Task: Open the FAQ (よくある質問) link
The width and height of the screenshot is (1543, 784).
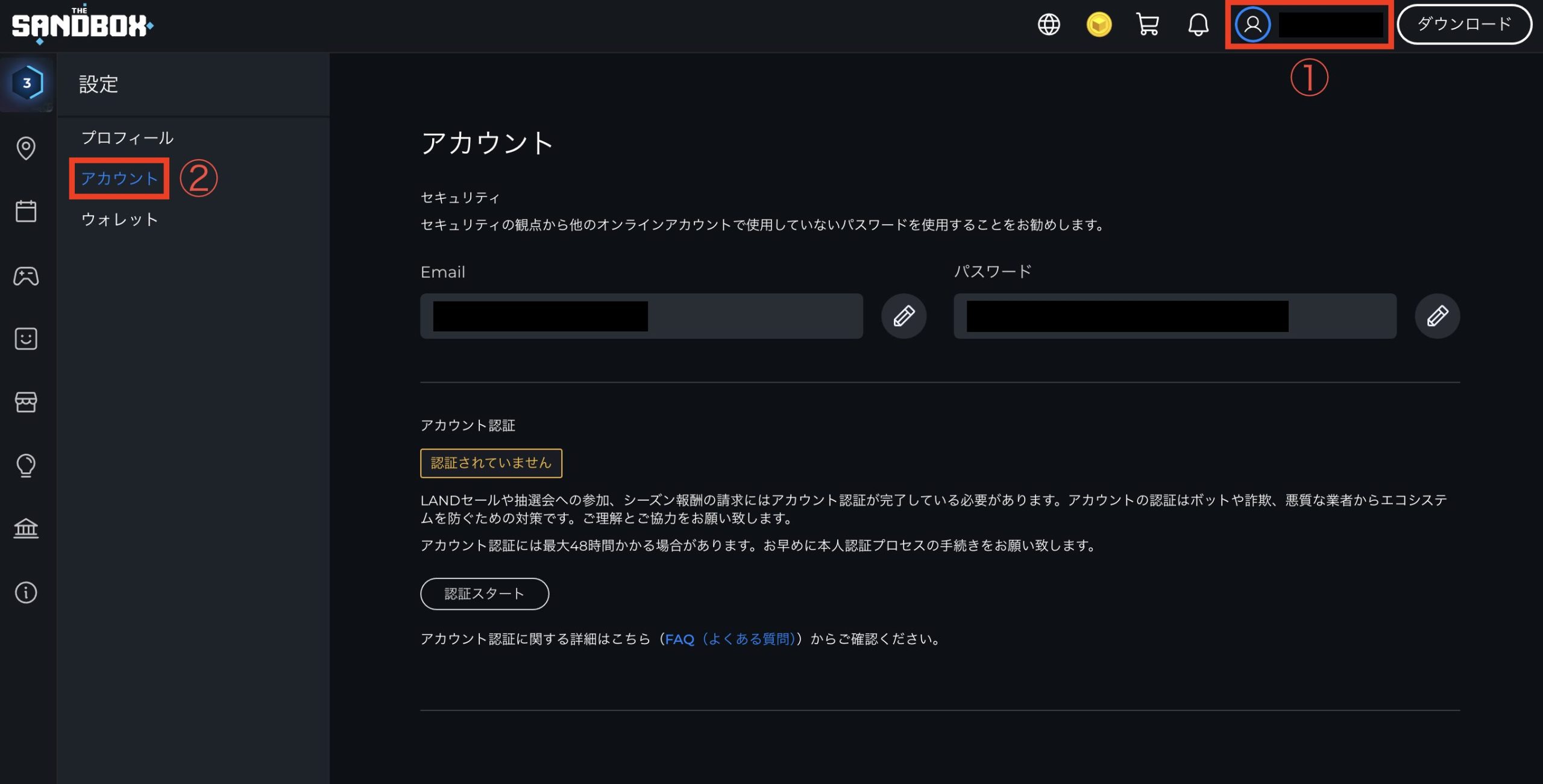Action: [731, 639]
